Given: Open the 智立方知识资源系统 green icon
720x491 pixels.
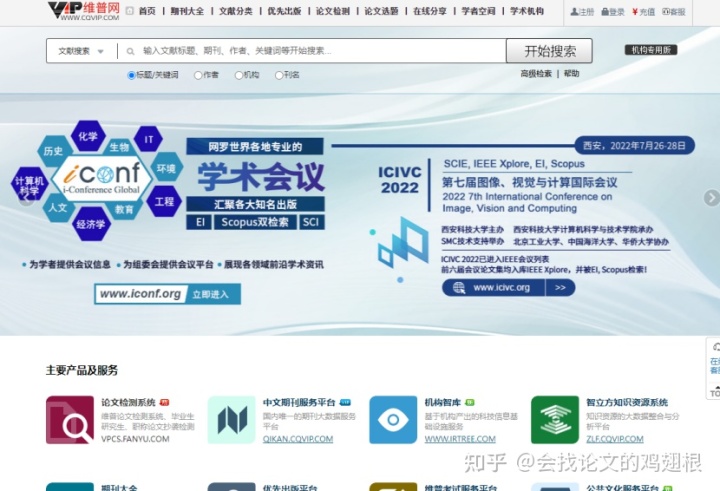Looking at the screenshot, I should tap(555, 420).
